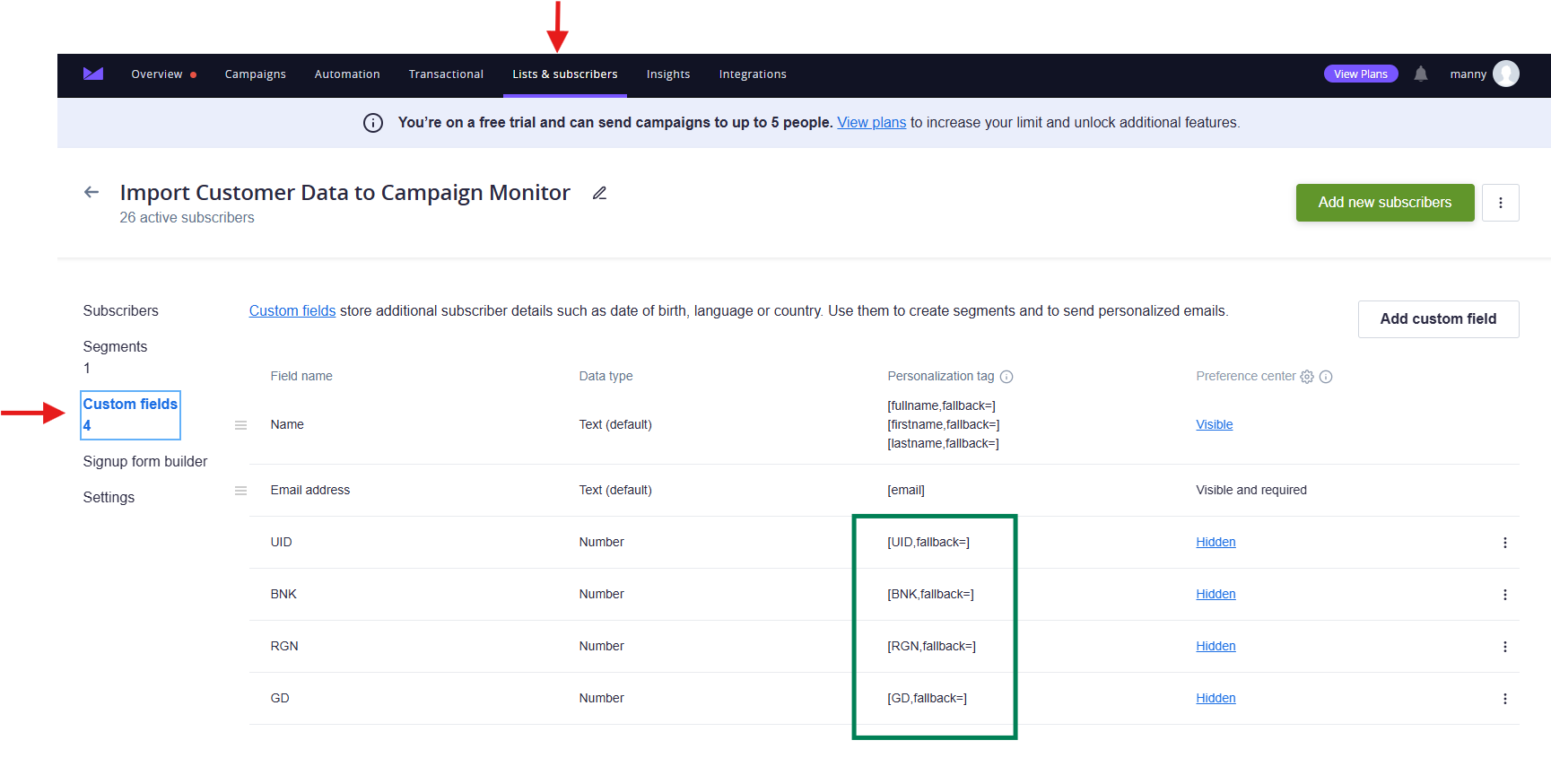Click Hidden link in GD row
The image size is (1551, 784).
click(1216, 699)
